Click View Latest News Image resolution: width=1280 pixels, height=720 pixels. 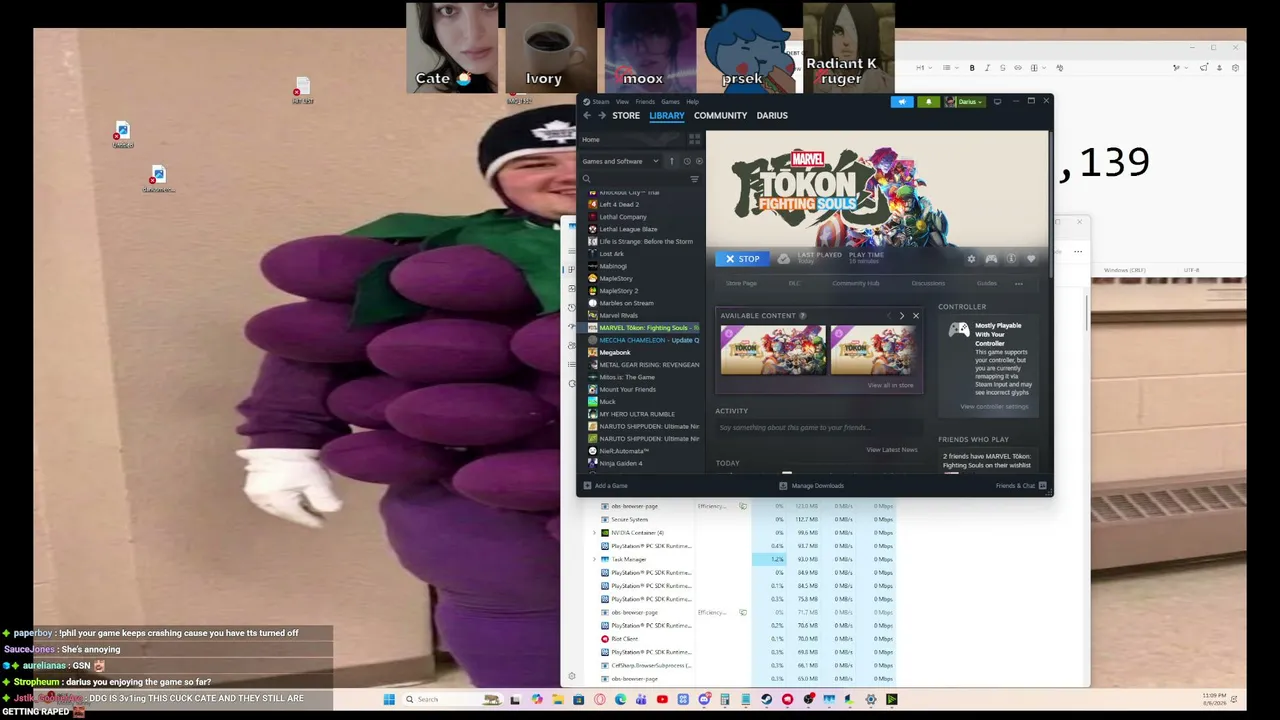click(891, 450)
